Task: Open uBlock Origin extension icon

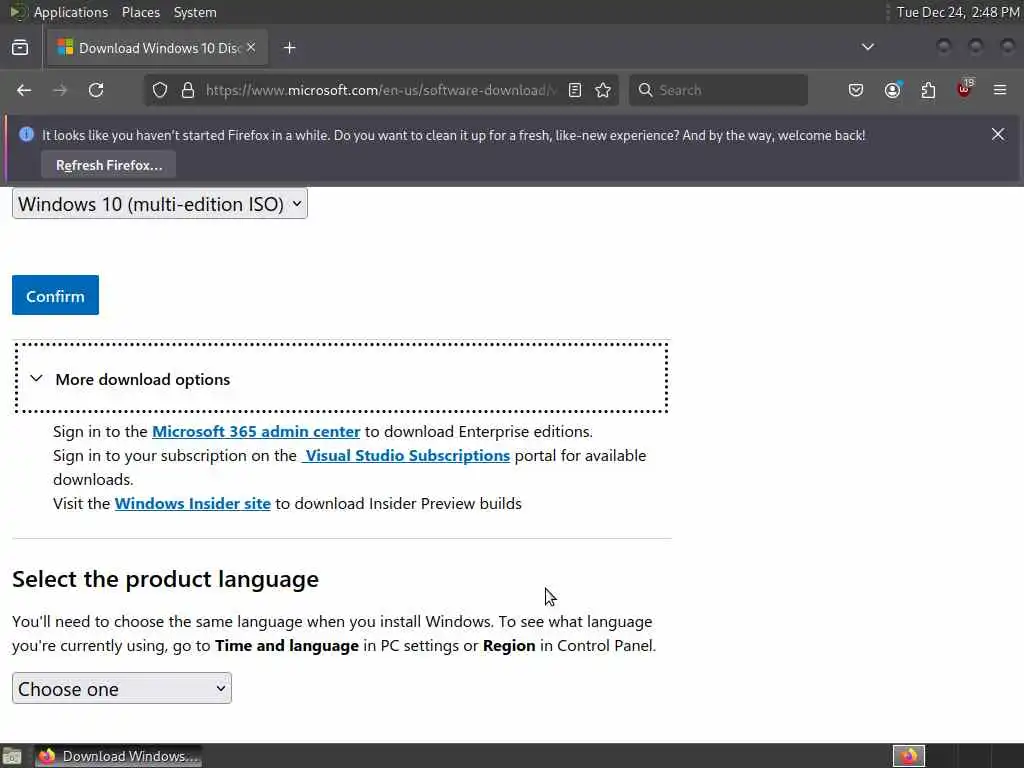Action: coord(964,89)
